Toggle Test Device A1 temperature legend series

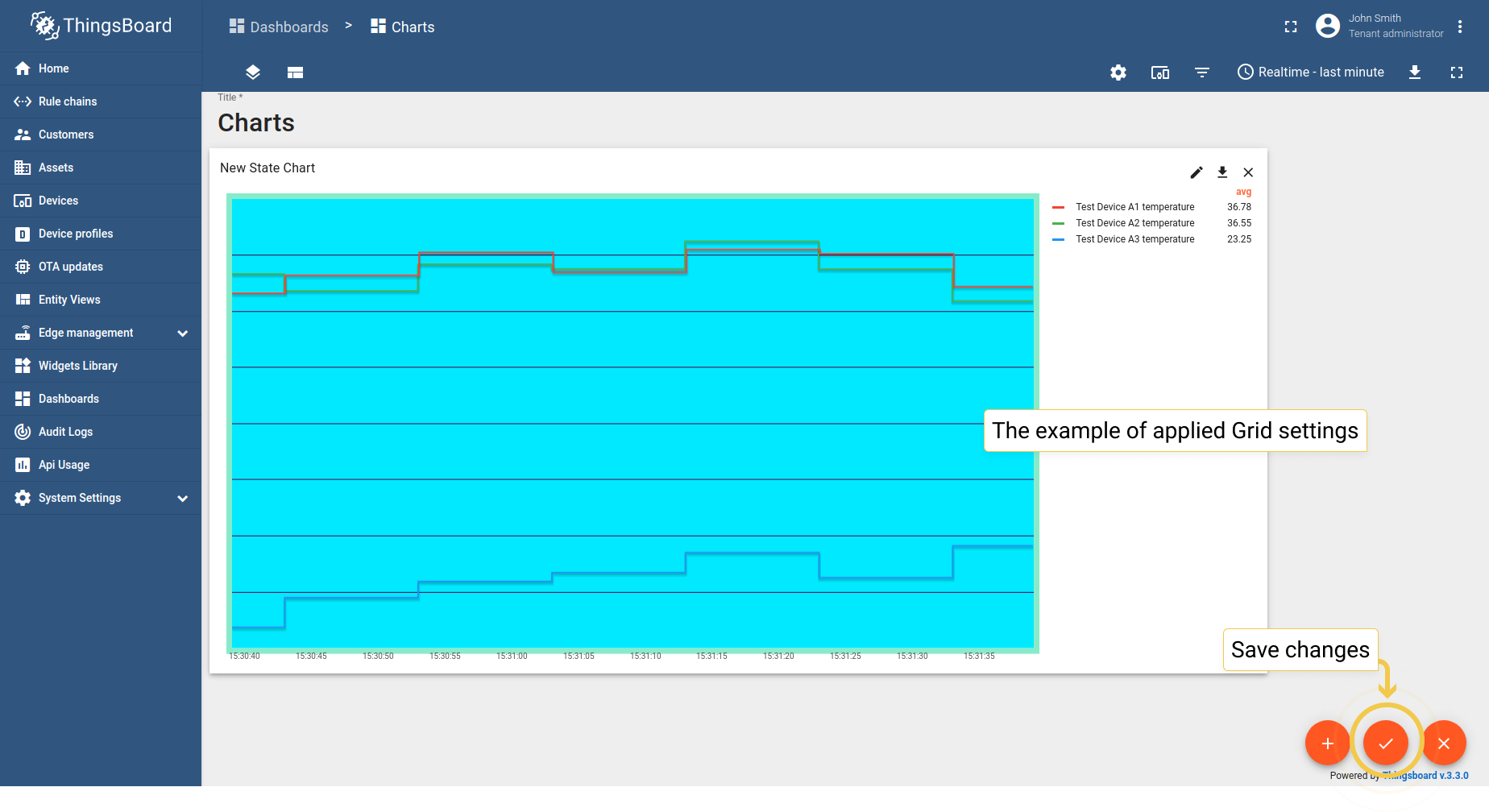(x=1134, y=207)
